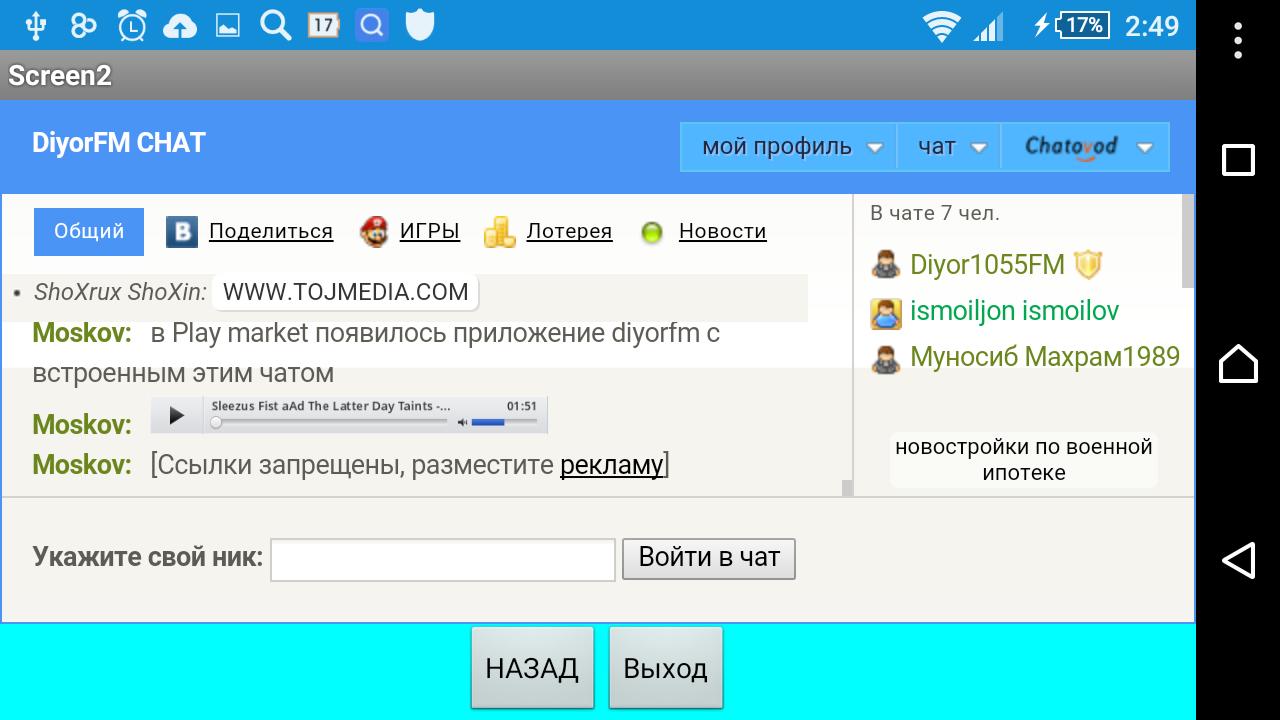This screenshot has width=1280, height=720.
Task: Click Diyor1055FM username in list
Action: pyautogui.click(x=987, y=265)
